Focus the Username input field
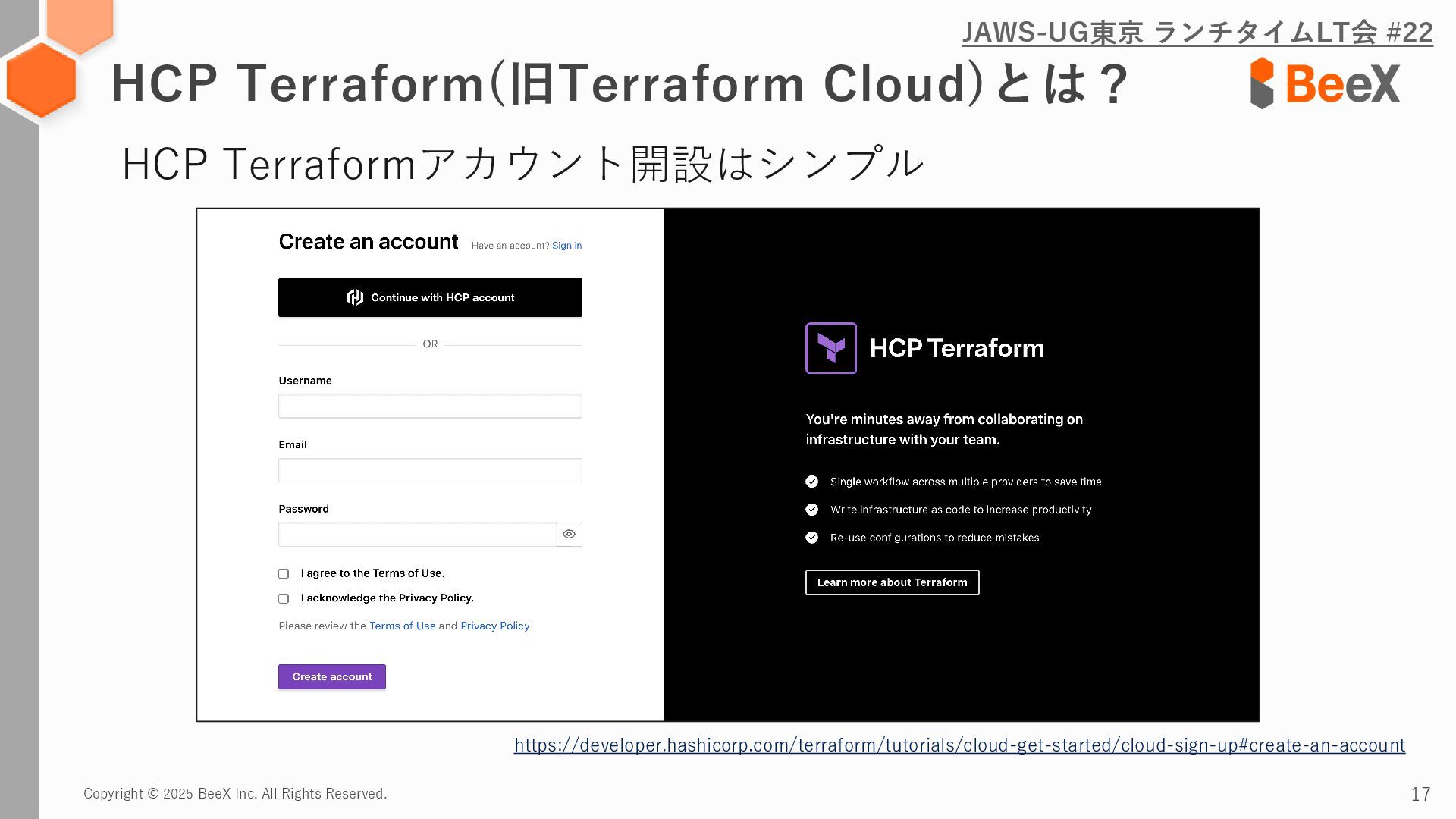Screen dimensions: 1456x819 (x=430, y=406)
